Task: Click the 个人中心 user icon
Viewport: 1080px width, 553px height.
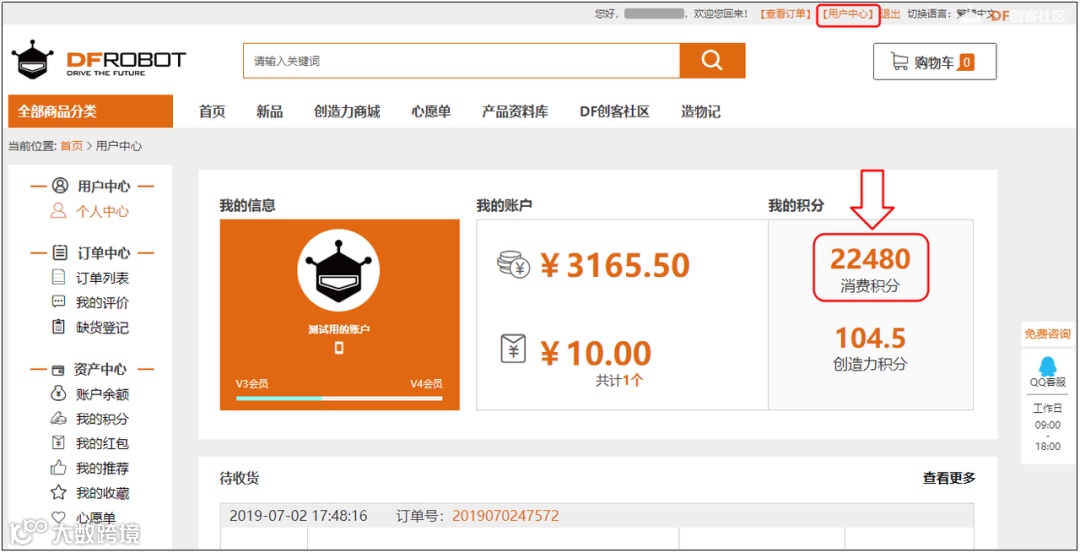Action: [x=59, y=211]
